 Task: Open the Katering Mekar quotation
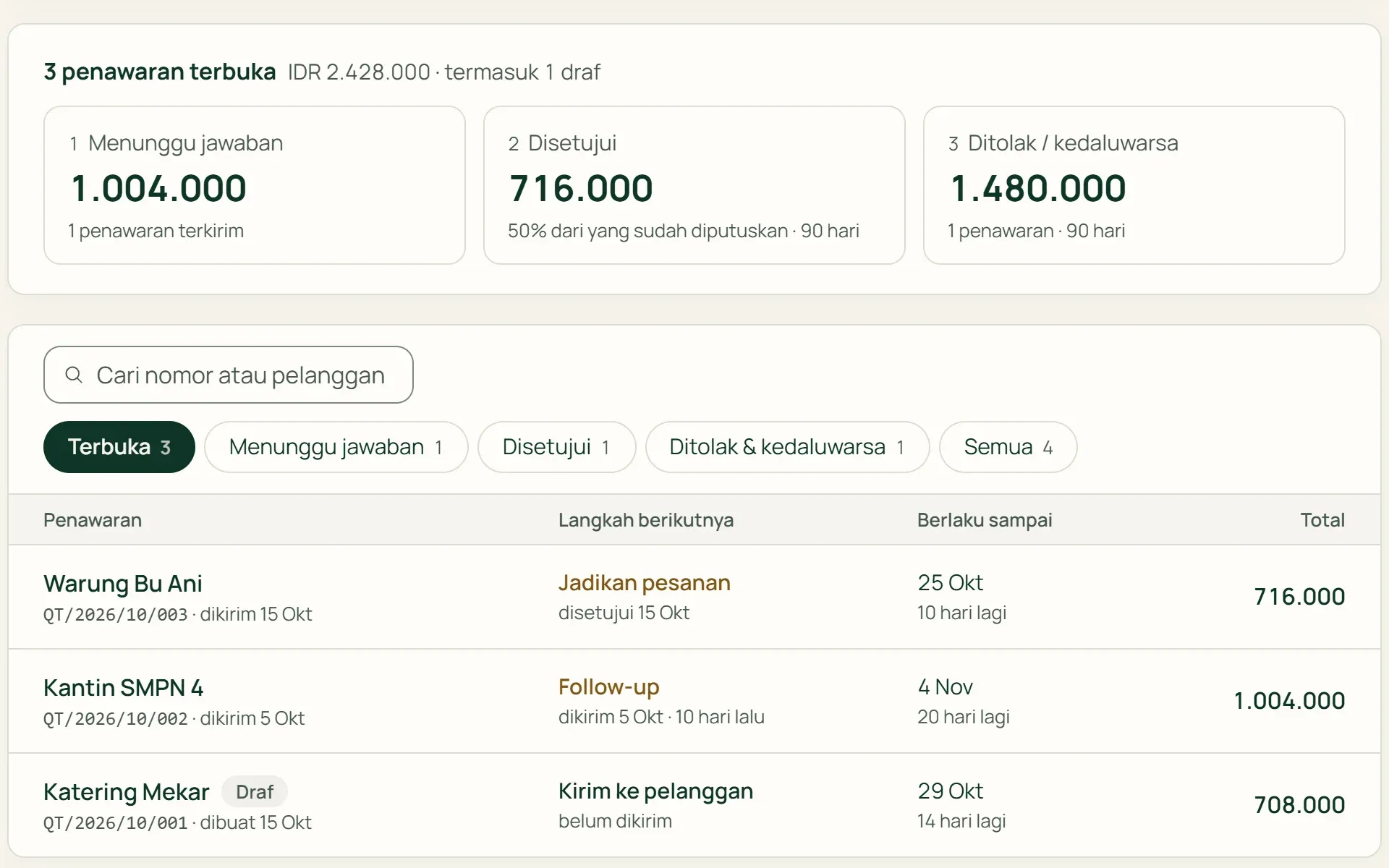[x=694, y=805]
